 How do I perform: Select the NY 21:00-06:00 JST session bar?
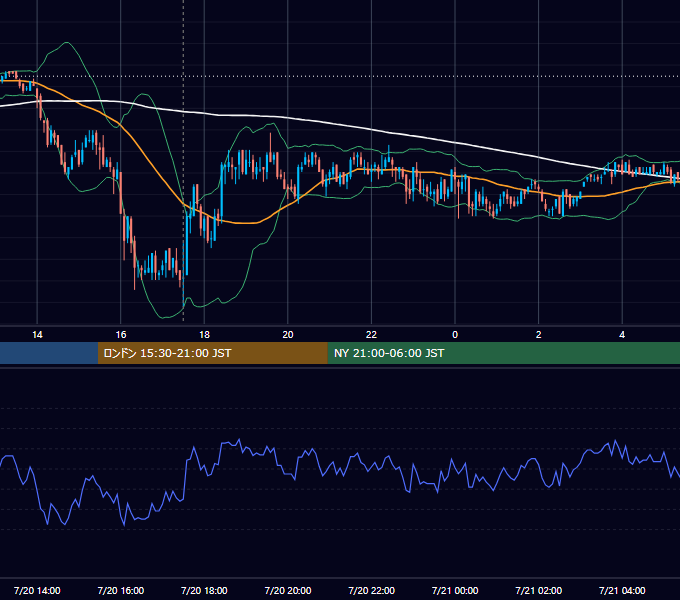coord(503,353)
